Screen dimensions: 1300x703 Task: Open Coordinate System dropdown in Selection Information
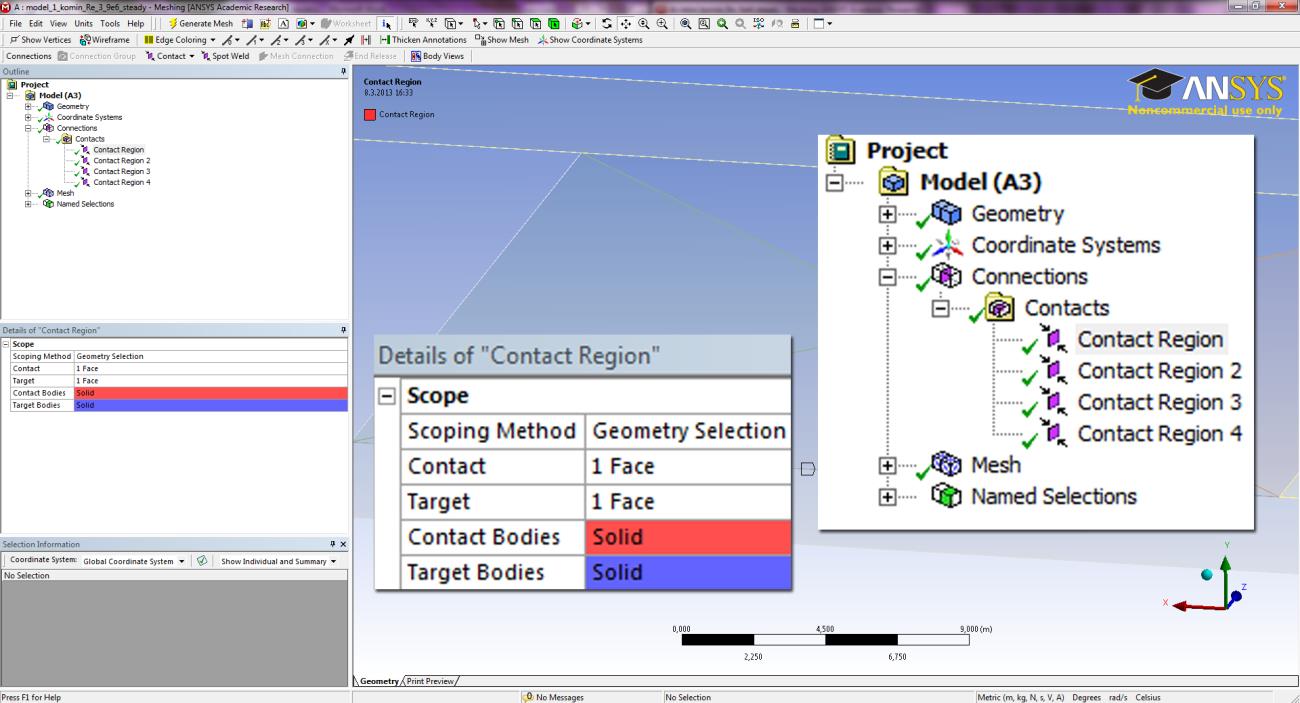pyautogui.click(x=134, y=561)
